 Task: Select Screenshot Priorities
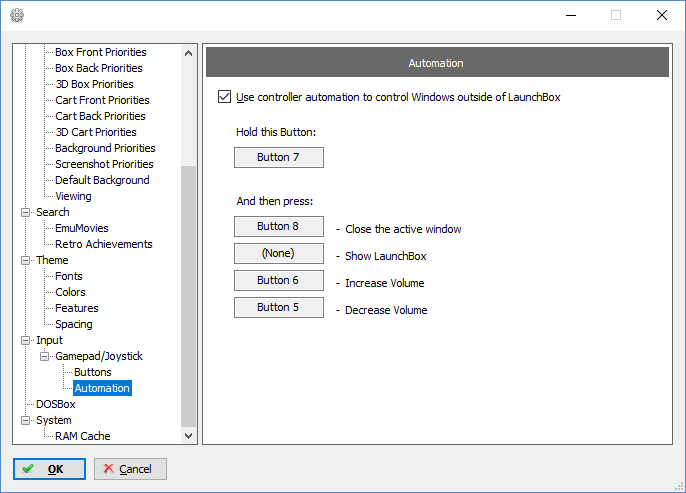[x=104, y=164]
